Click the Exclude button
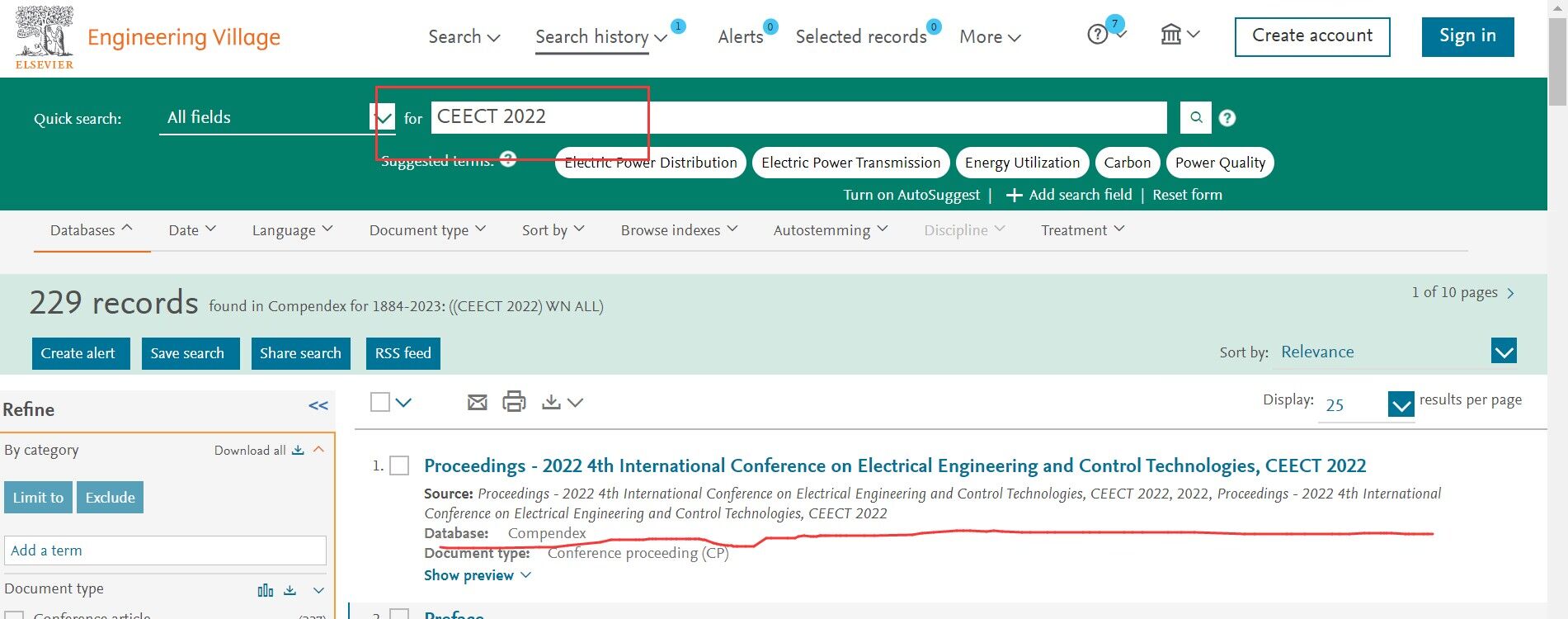 (110, 498)
